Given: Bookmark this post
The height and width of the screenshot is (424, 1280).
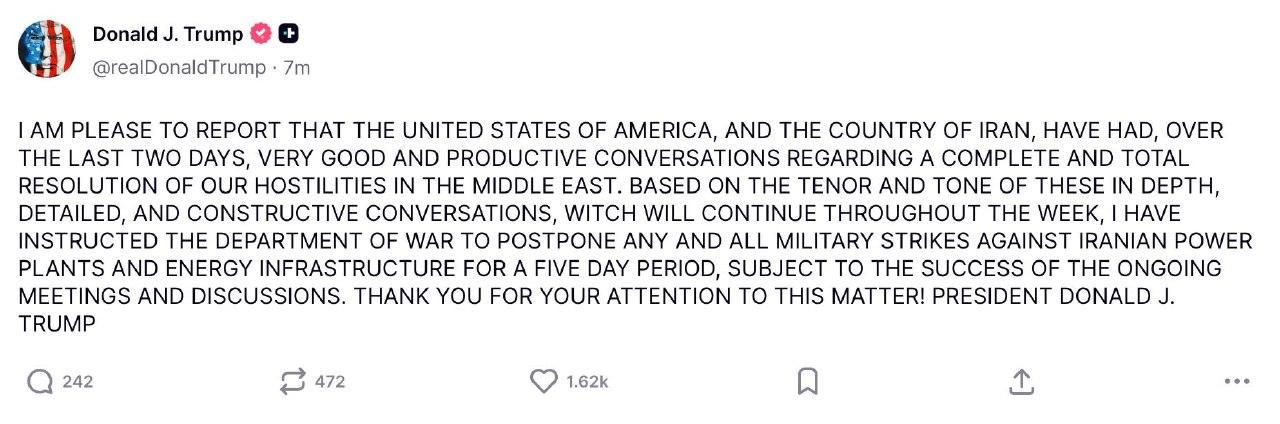Looking at the screenshot, I should tap(808, 381).
